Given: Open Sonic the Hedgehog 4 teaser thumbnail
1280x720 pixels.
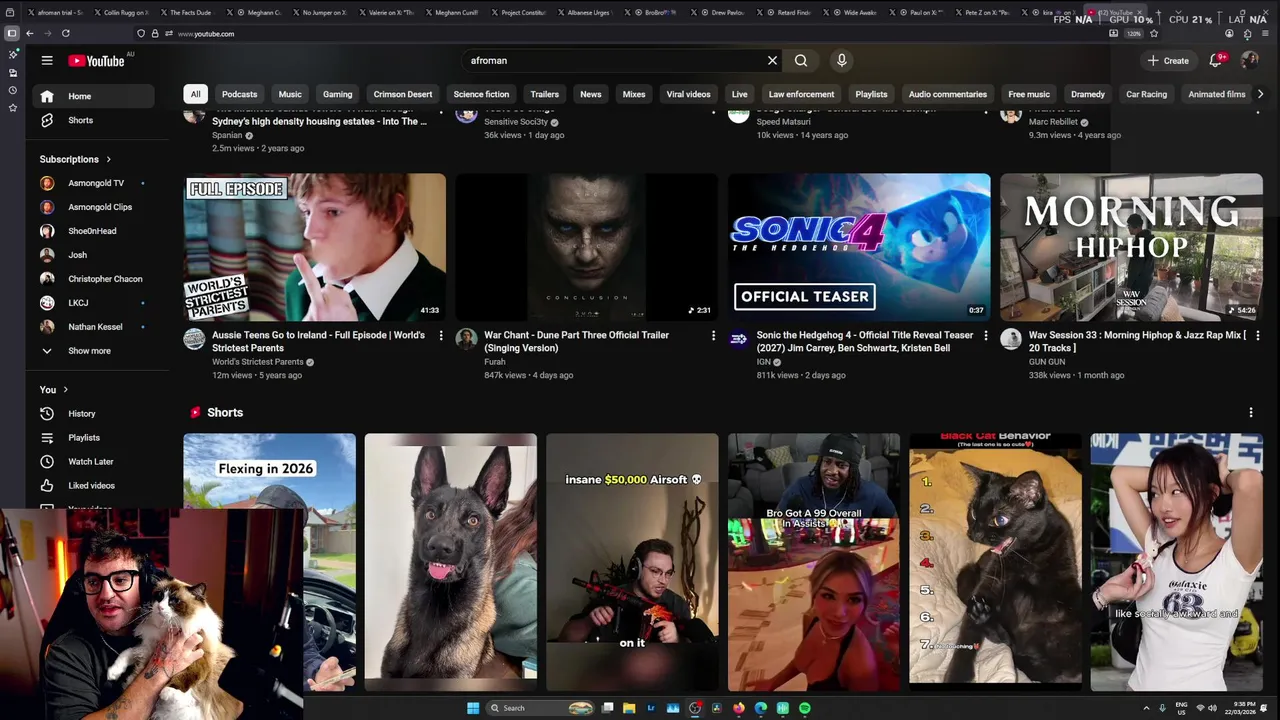Looking at the screenshot, I should 859,247.
